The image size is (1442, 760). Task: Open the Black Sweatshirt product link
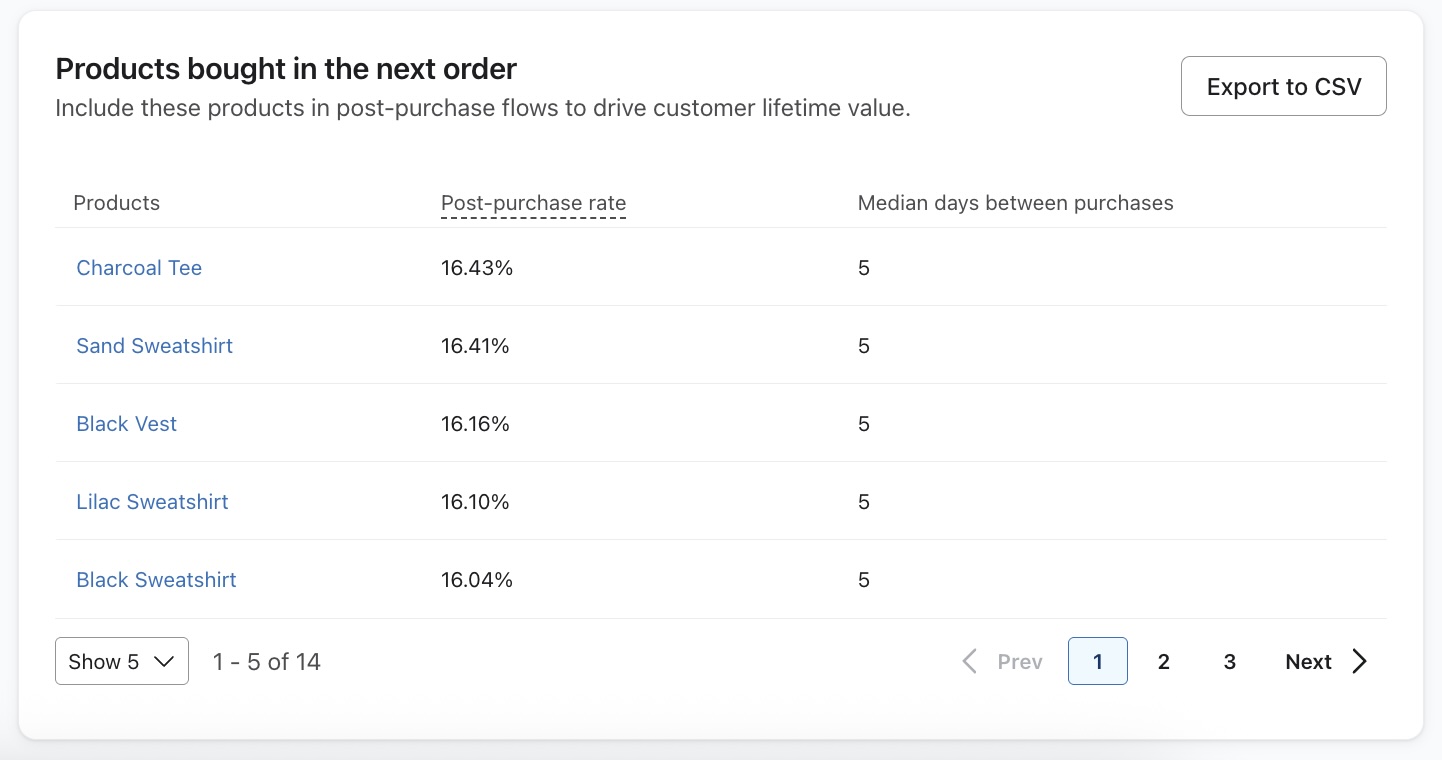pyautogui.click(x=156, y=580)
